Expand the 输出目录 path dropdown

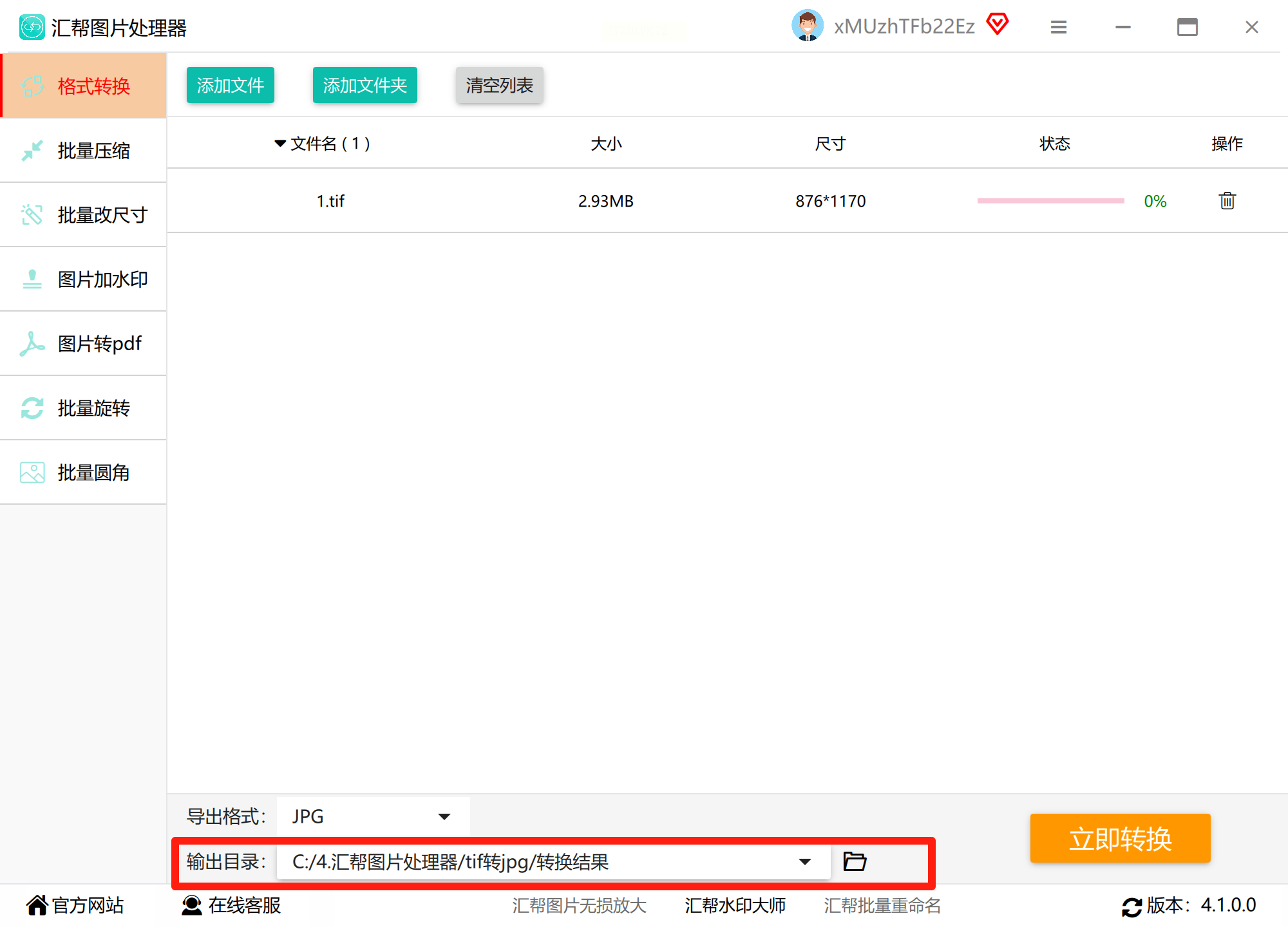[804, 861]
